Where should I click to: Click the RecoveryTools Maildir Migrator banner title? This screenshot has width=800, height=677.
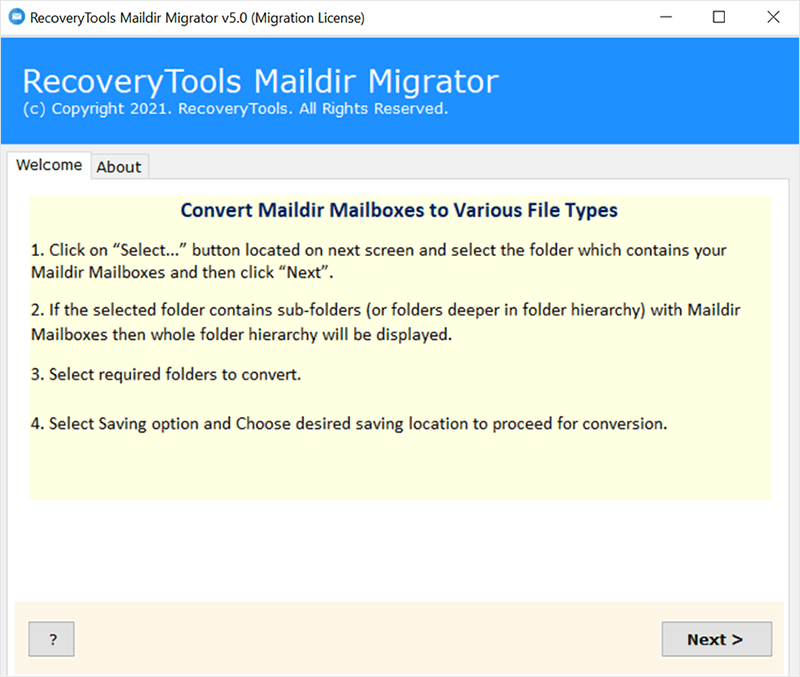tap(260, 82)
